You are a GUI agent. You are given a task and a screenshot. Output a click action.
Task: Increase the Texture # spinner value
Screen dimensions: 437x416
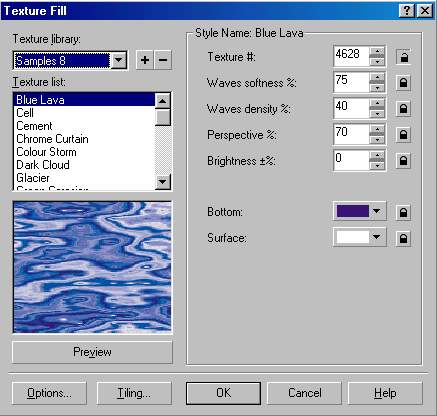[377, 51]
